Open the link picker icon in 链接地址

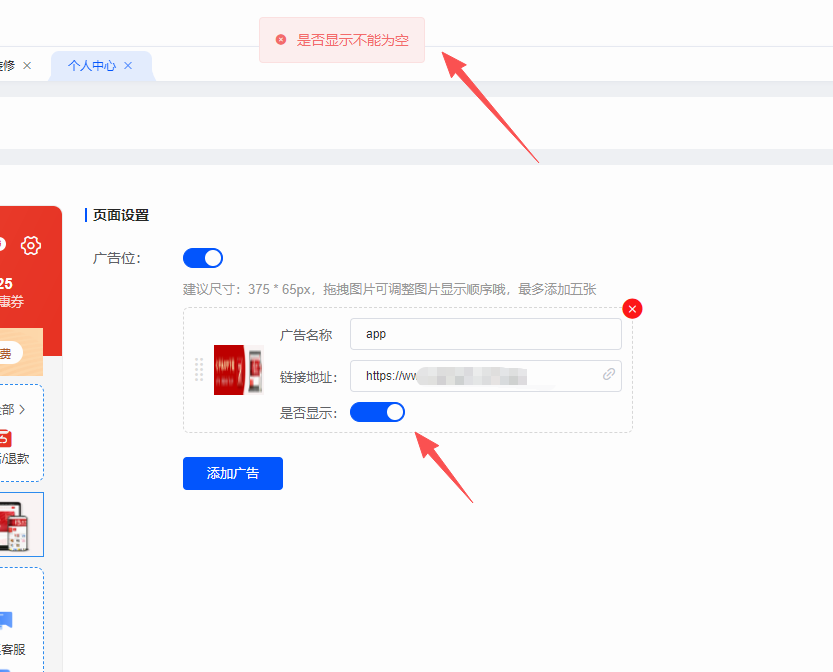(609, 374)
